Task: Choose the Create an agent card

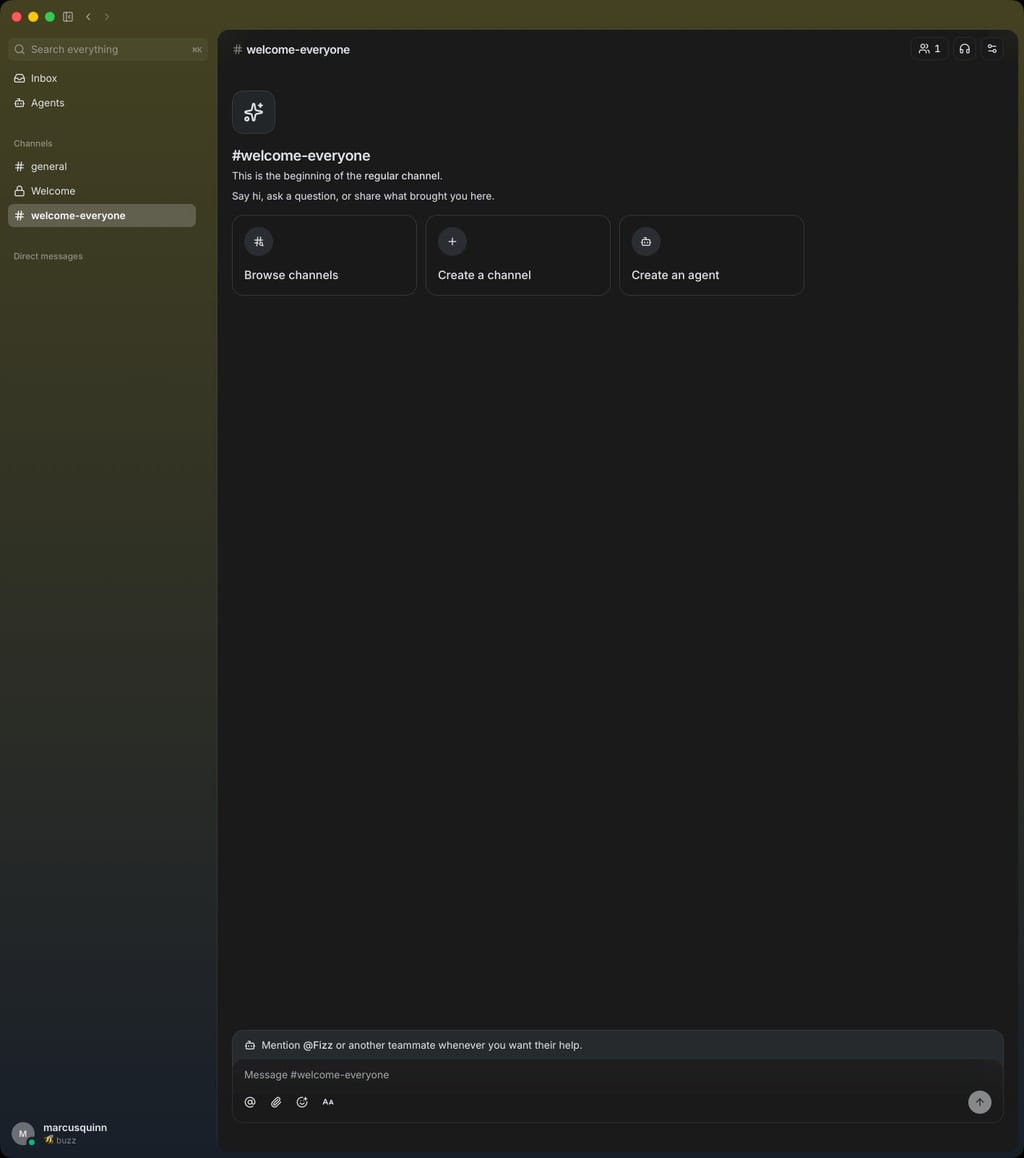Action: click(x=711, y=255)
